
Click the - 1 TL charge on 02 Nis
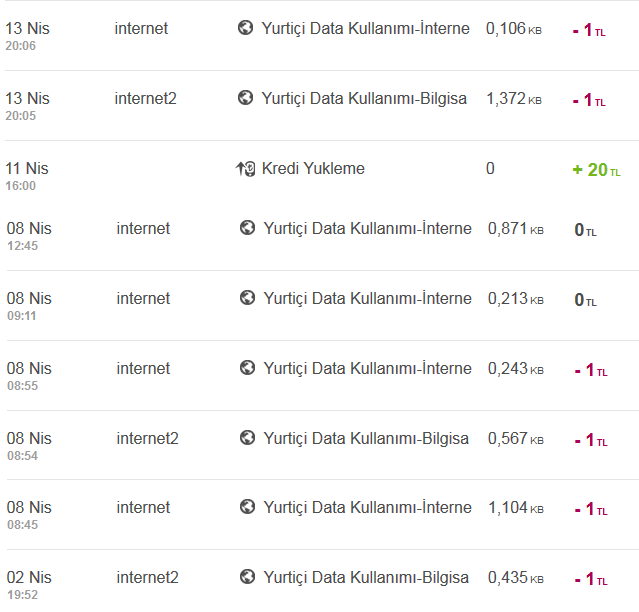point(591,579)
